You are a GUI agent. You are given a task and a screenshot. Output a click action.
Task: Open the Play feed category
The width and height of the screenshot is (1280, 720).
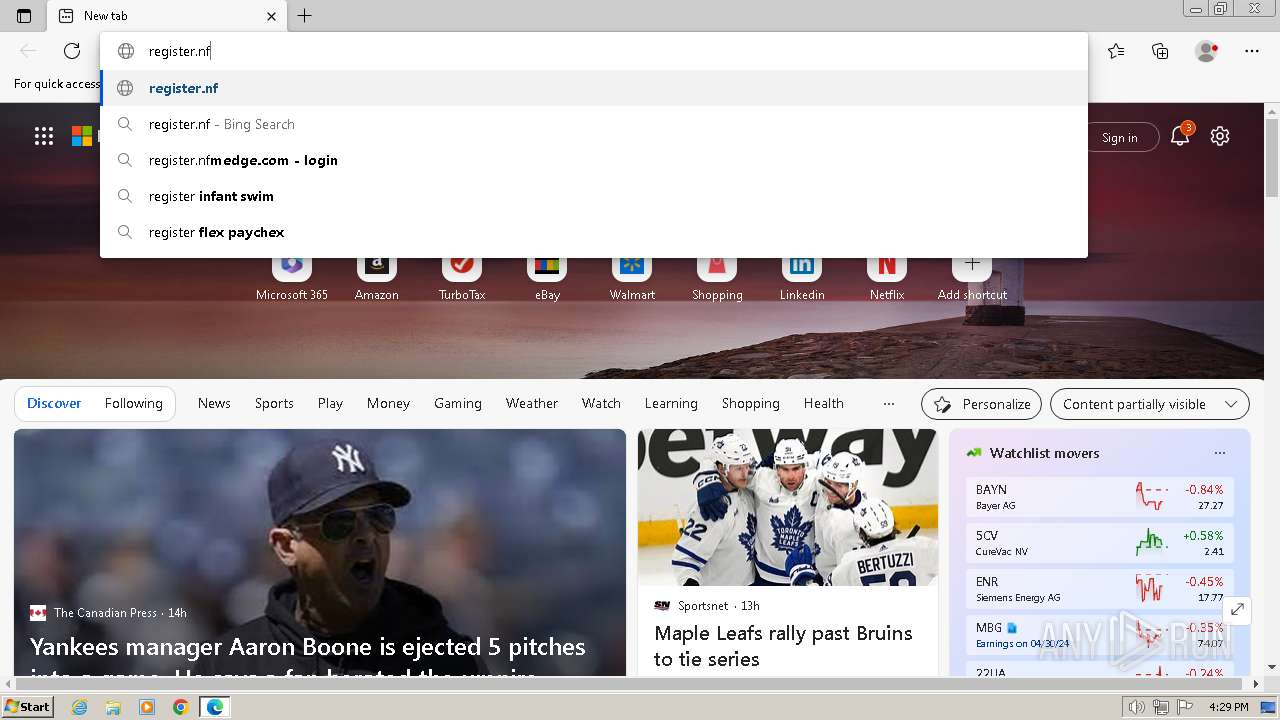click(x=330, y=403)
